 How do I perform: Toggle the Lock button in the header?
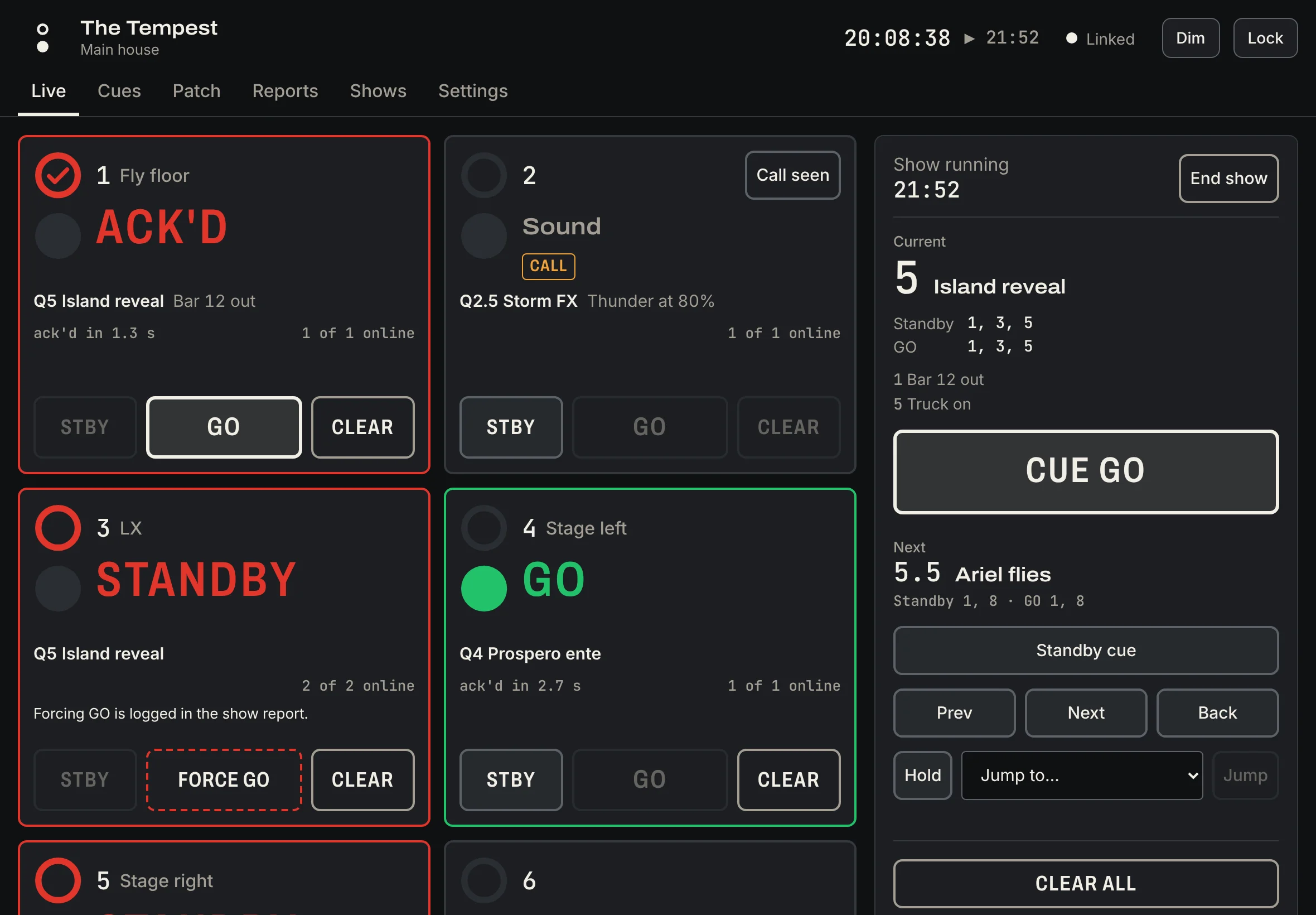coord(1265,38)
